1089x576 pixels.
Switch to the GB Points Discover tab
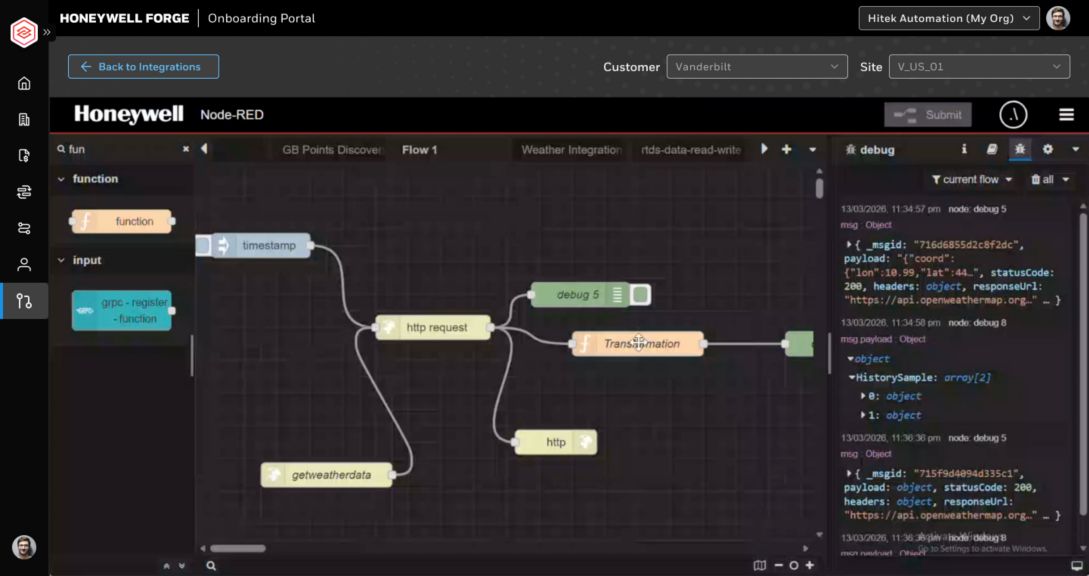[x=332, y=149]
